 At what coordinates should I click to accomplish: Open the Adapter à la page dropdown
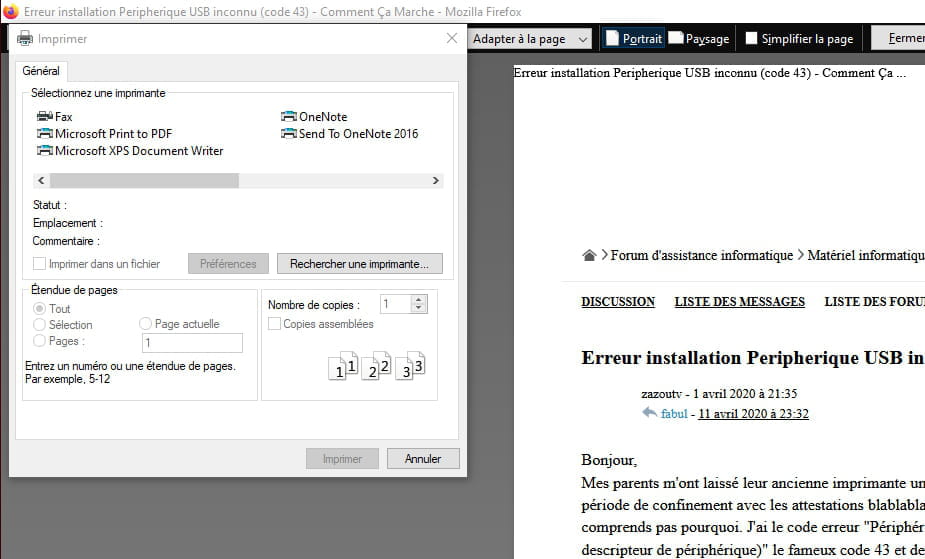point(530,39)
